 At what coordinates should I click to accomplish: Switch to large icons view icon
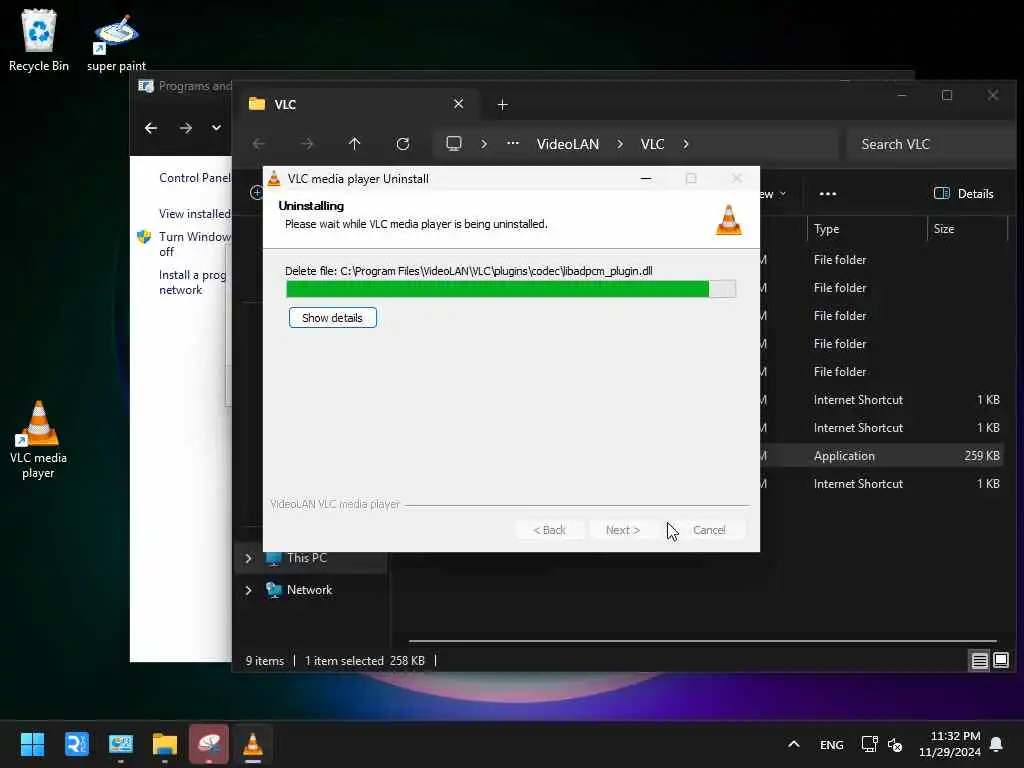pyautogui.click(x=1001, y=661)
